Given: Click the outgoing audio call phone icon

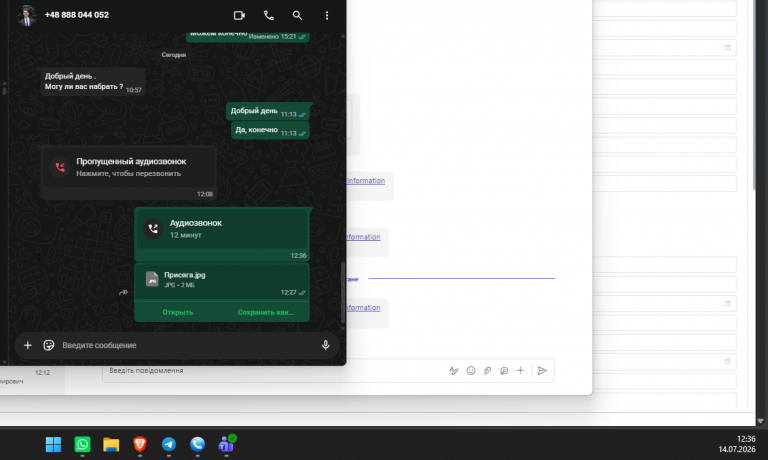Looking at the screenshot, I should point(153,228).
